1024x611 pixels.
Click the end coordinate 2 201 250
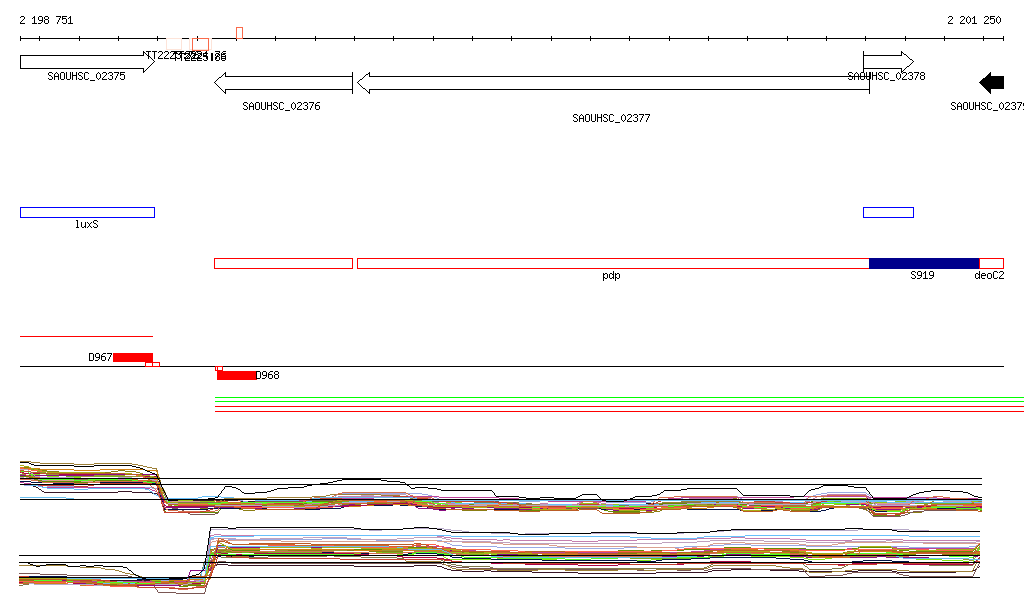pos(974,20)
